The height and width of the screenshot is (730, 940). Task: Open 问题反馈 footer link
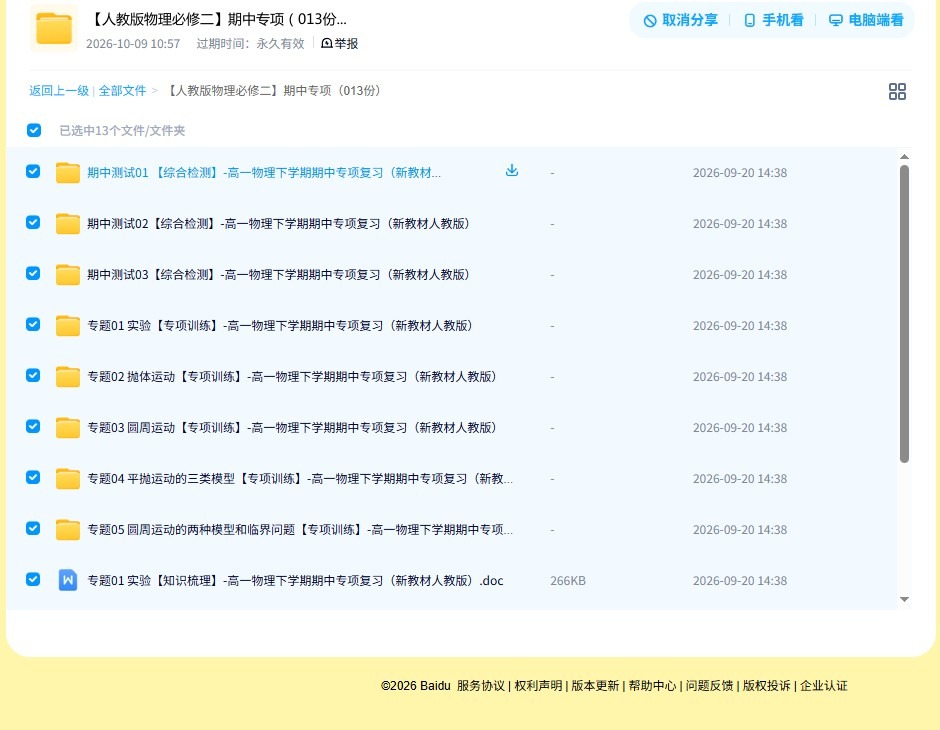(x=710, y=686)
